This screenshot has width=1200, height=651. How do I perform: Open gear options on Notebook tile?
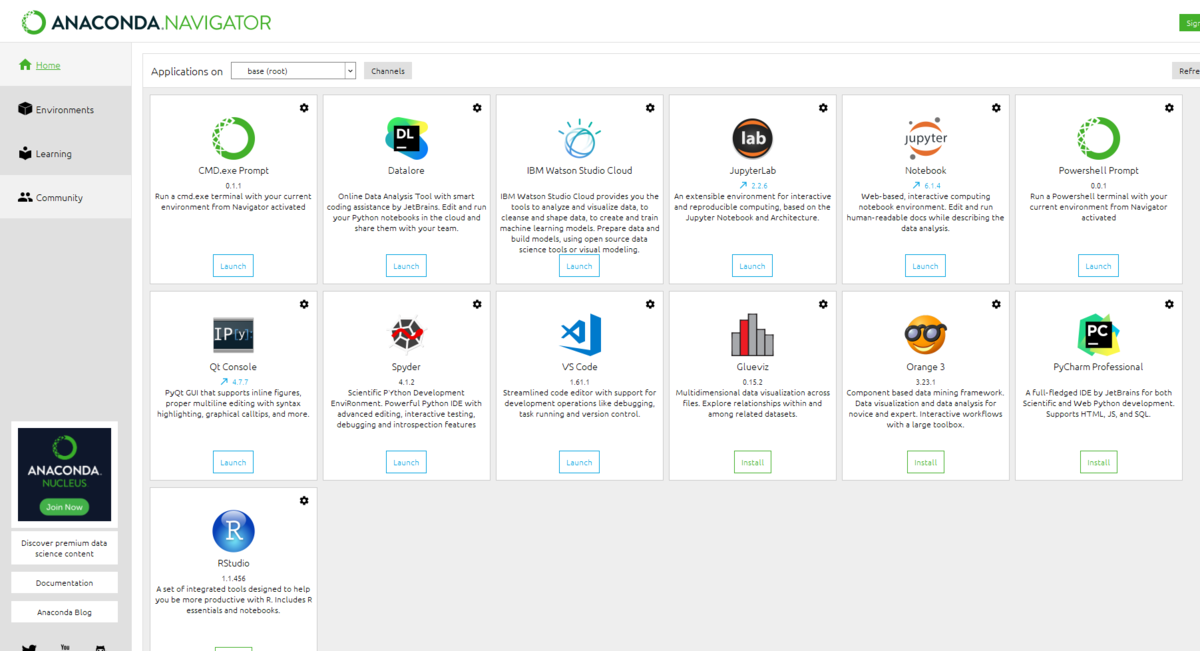(x=996, y=108)
